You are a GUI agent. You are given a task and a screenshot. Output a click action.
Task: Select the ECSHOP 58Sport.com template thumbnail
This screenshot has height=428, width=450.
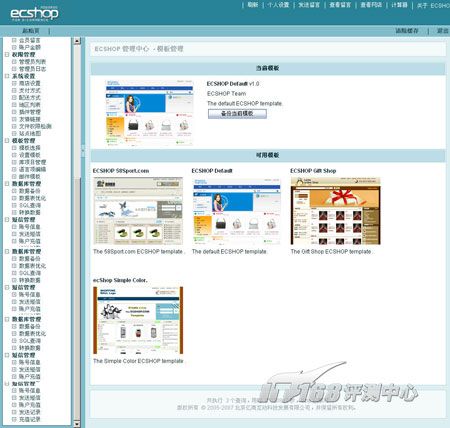click(x=138, y=211)
